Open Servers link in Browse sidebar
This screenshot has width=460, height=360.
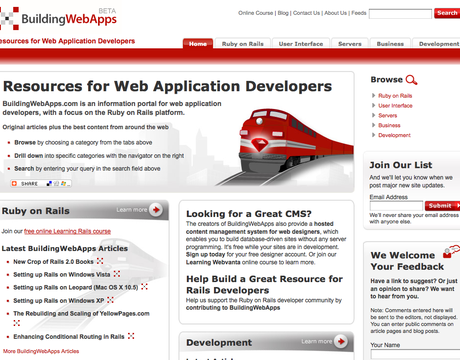(x=388, y=115)
